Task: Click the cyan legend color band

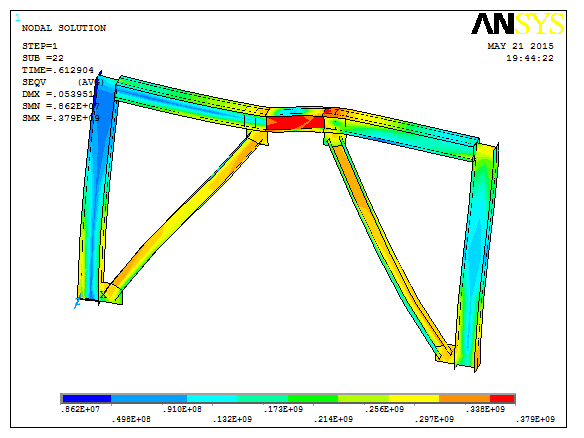Action: coord(212,399)
